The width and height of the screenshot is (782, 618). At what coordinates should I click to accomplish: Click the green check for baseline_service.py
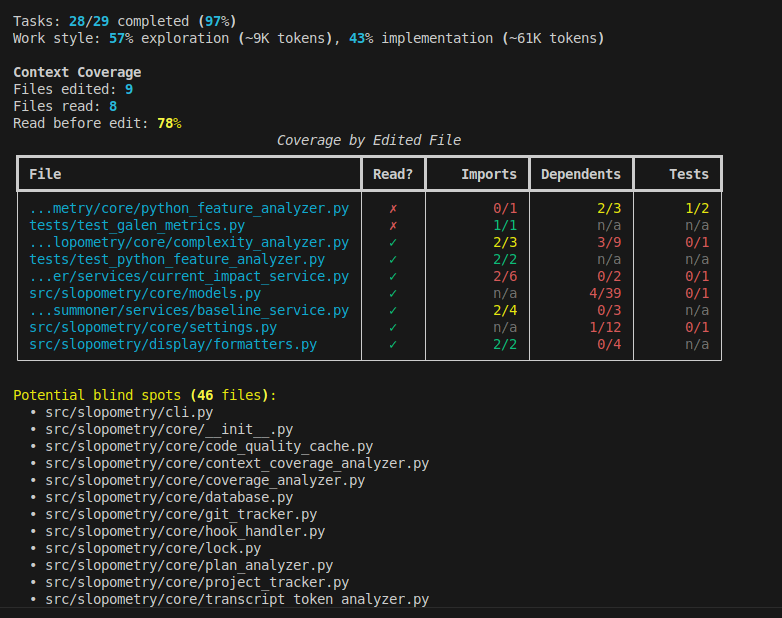point(393,310)
